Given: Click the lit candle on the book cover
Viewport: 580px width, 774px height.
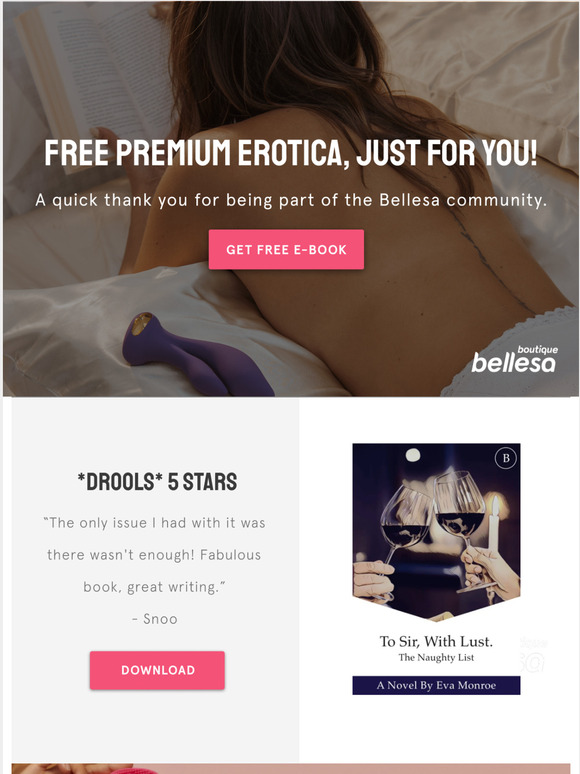Looking at the screenshot, I should coord(495,524).
